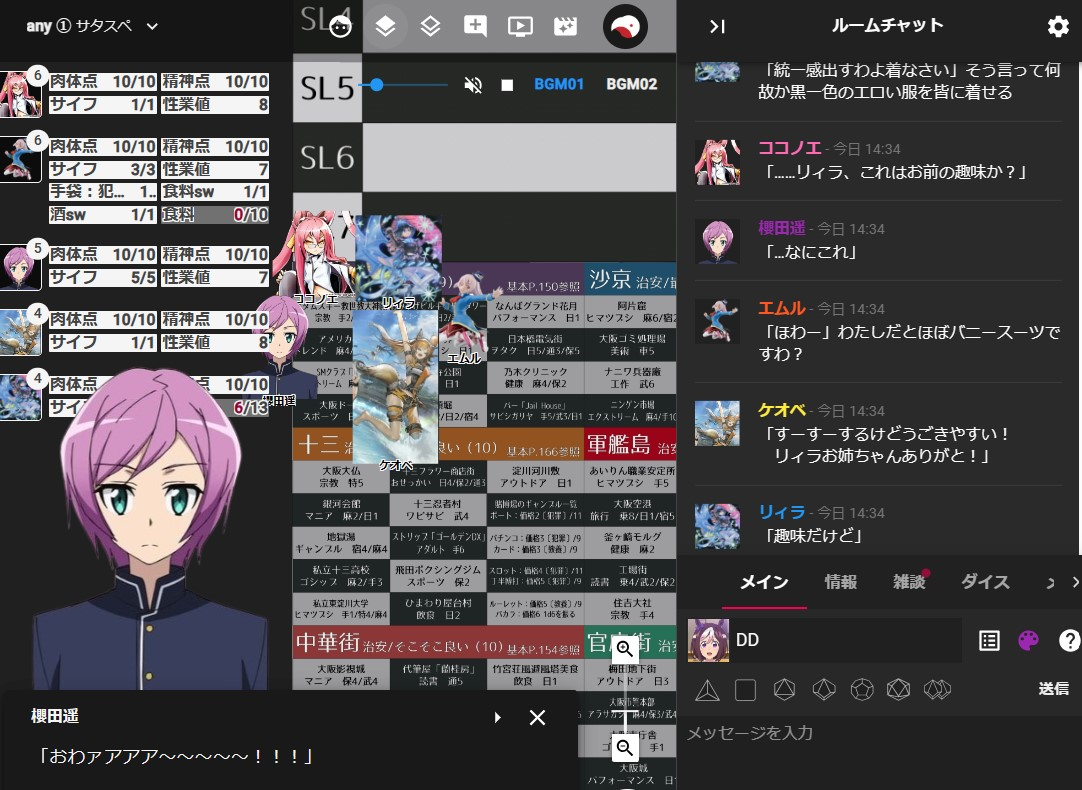Click the 送信 send button
Screen dimensions: 1082x790
(1053, 689)
